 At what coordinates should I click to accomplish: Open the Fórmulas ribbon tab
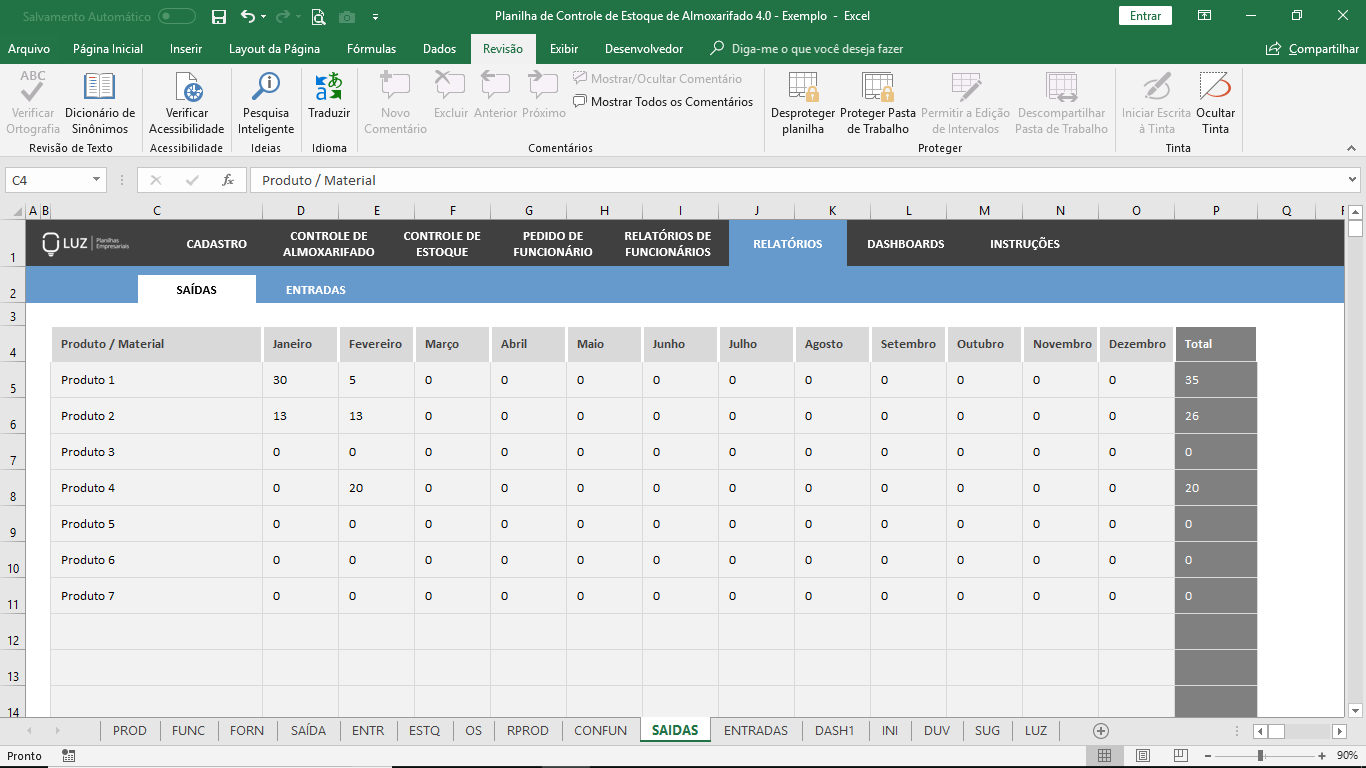(x=371, y=48)
